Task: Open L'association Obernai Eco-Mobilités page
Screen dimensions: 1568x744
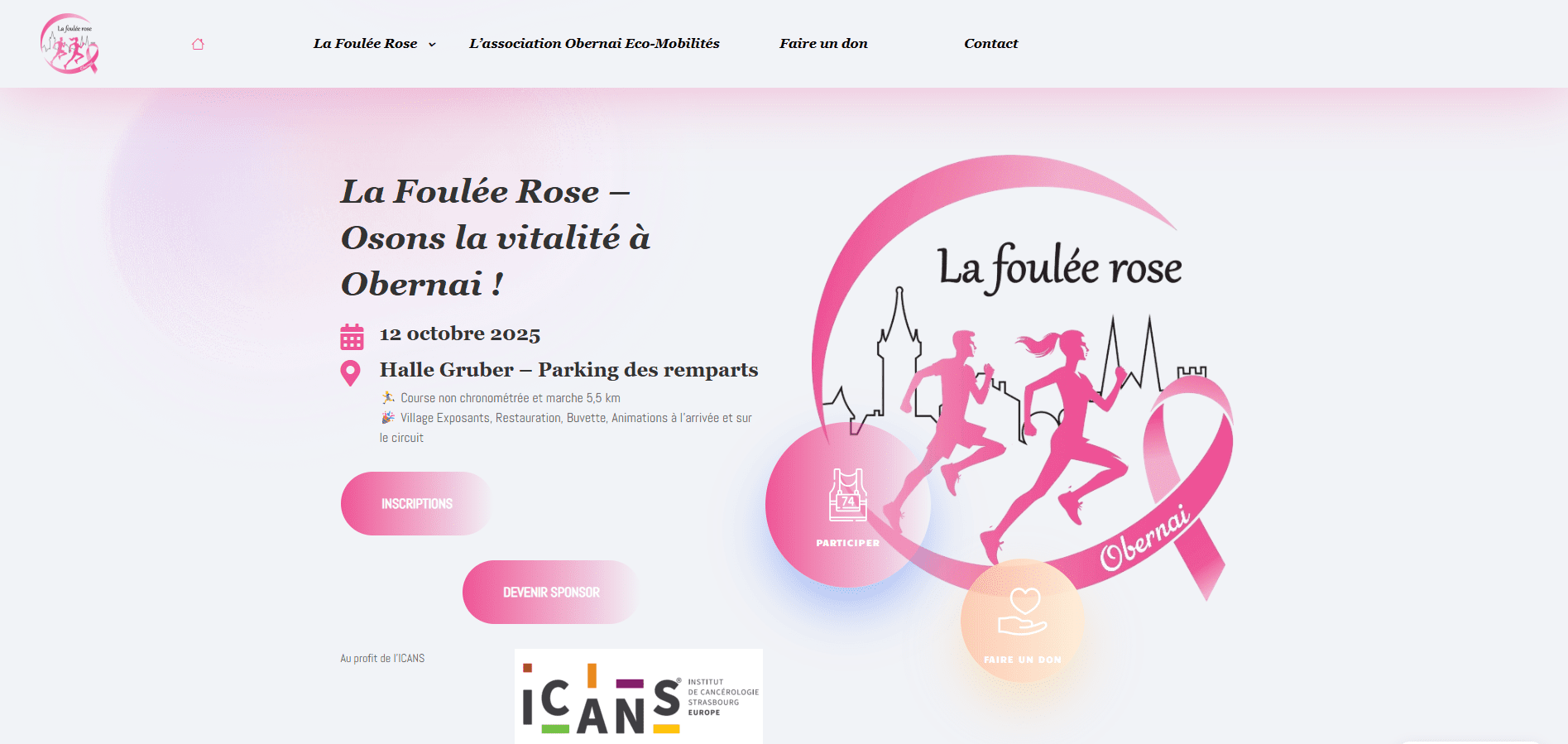Action: click(594, 44)
